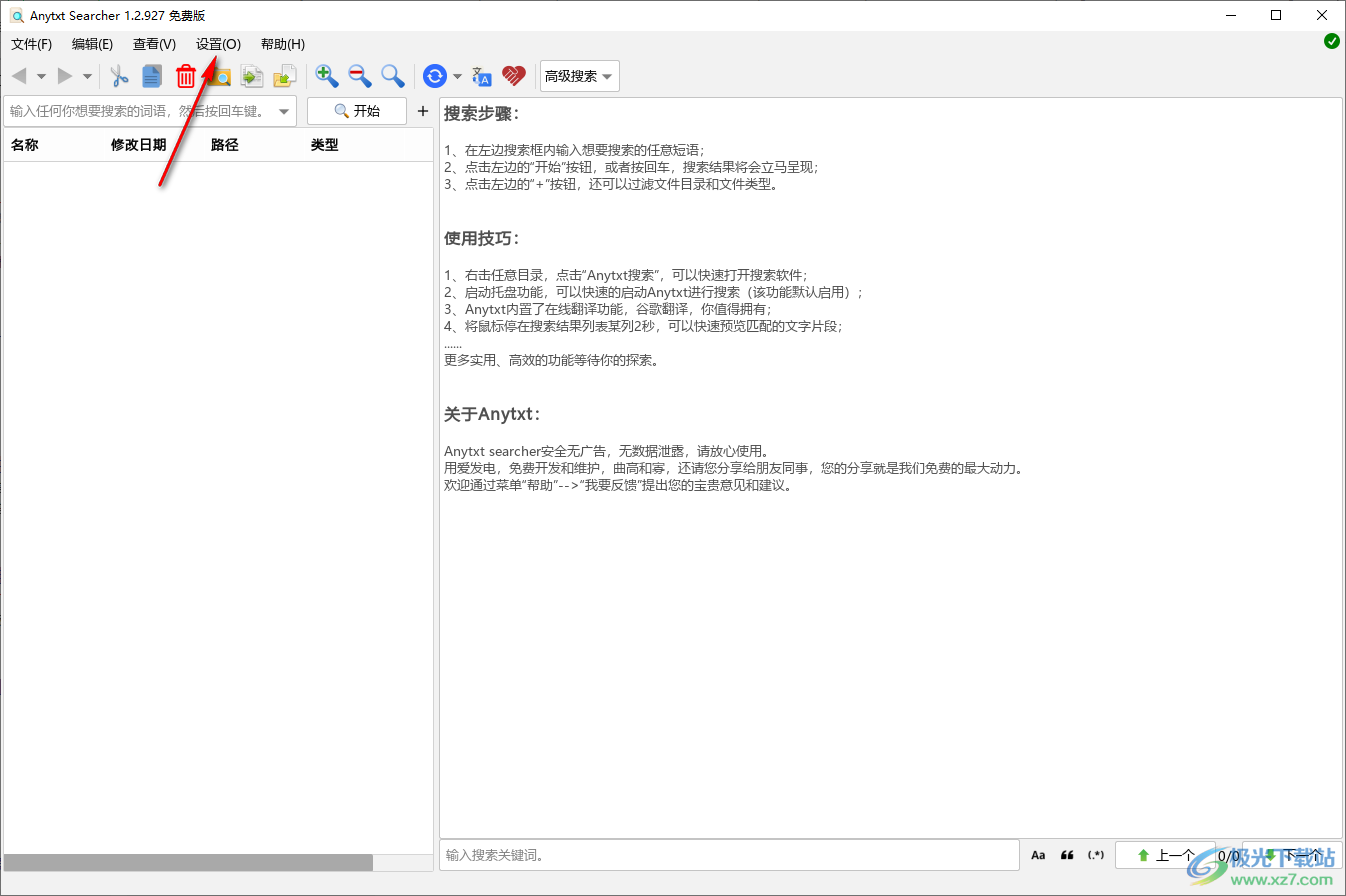Toggle the (.*) regex option
Image resolution: width=1346 pixels, height=896 pixels.
pos(1096,855)
